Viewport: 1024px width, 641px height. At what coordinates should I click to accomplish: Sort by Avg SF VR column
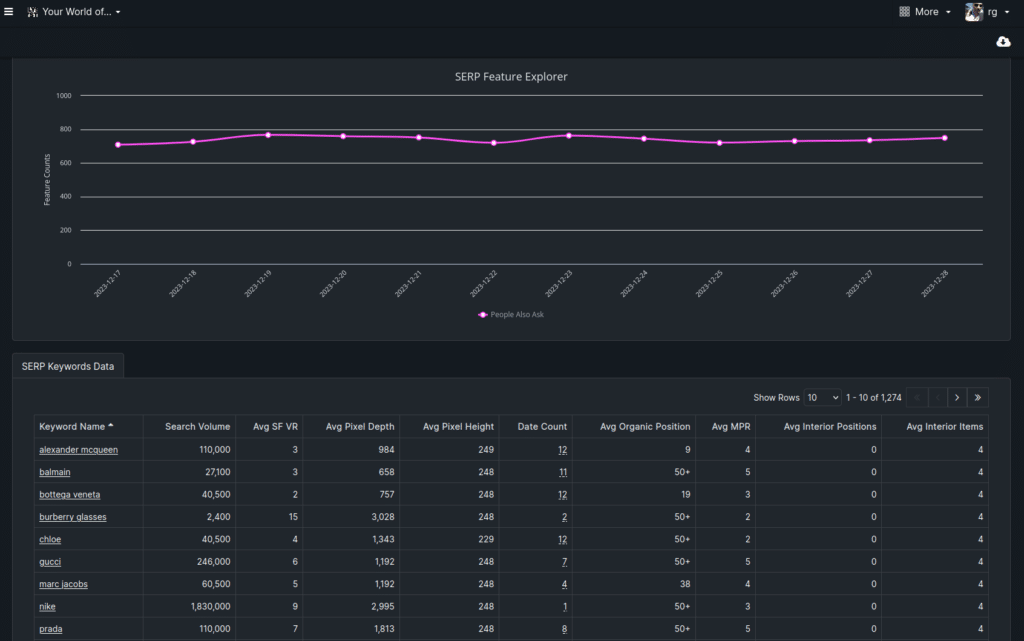275,426
